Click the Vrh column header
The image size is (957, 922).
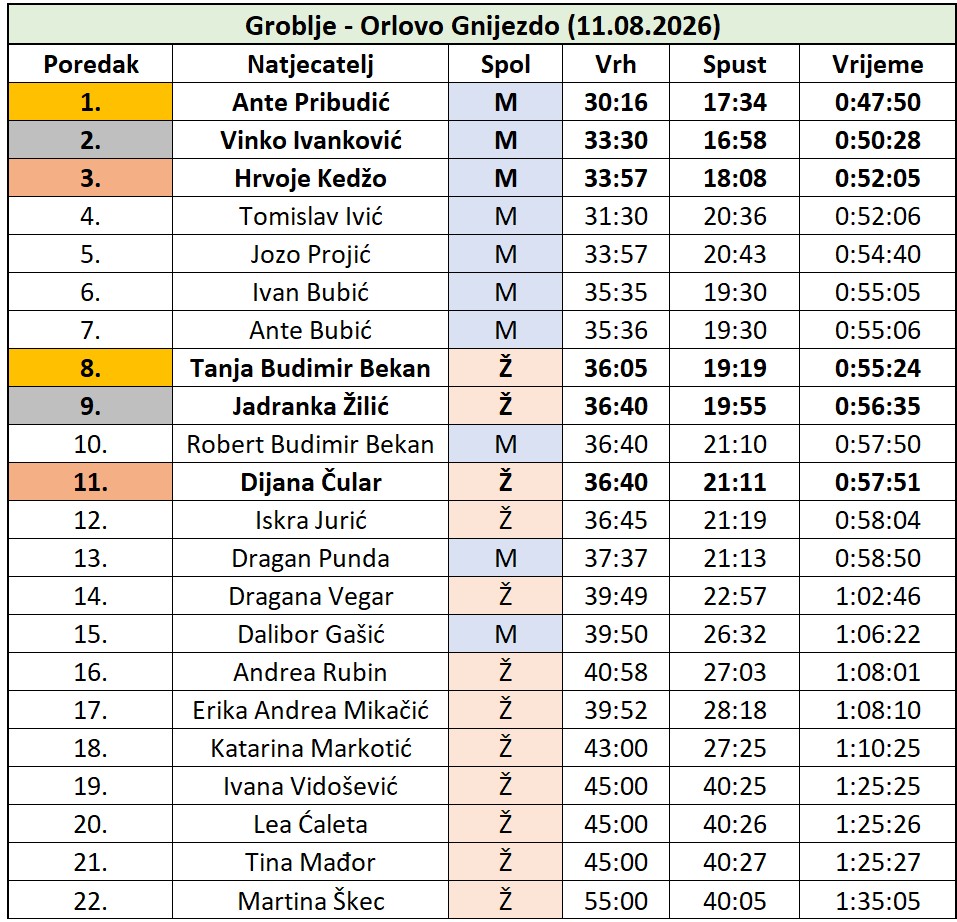(616, 64)
